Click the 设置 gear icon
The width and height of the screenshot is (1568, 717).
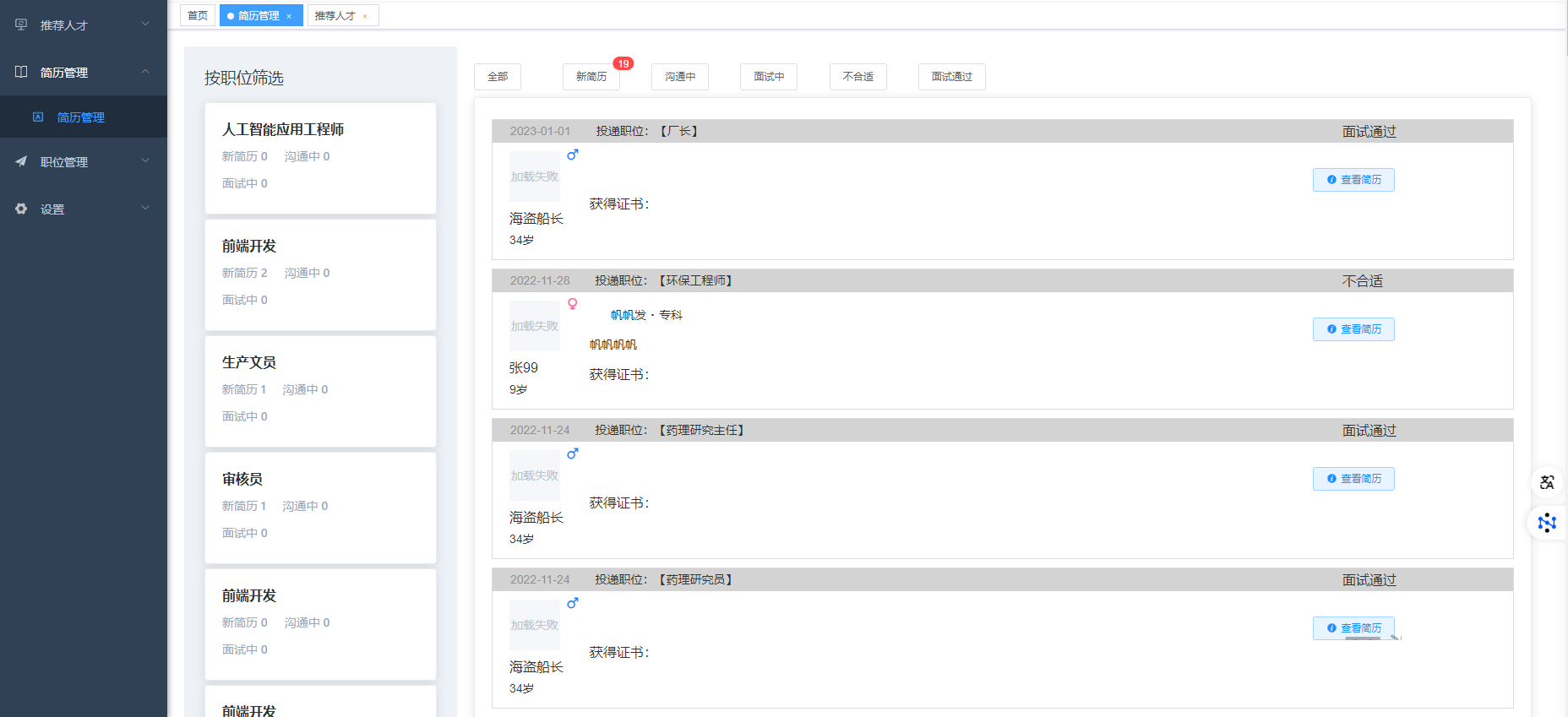click(x=21, y=209)
